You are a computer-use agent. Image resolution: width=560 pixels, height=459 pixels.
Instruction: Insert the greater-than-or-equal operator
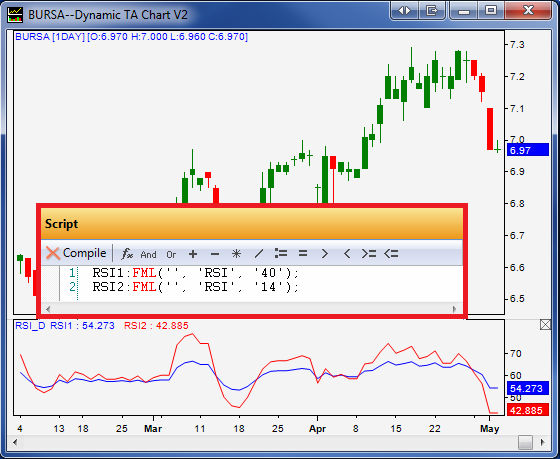click(369, 254)
